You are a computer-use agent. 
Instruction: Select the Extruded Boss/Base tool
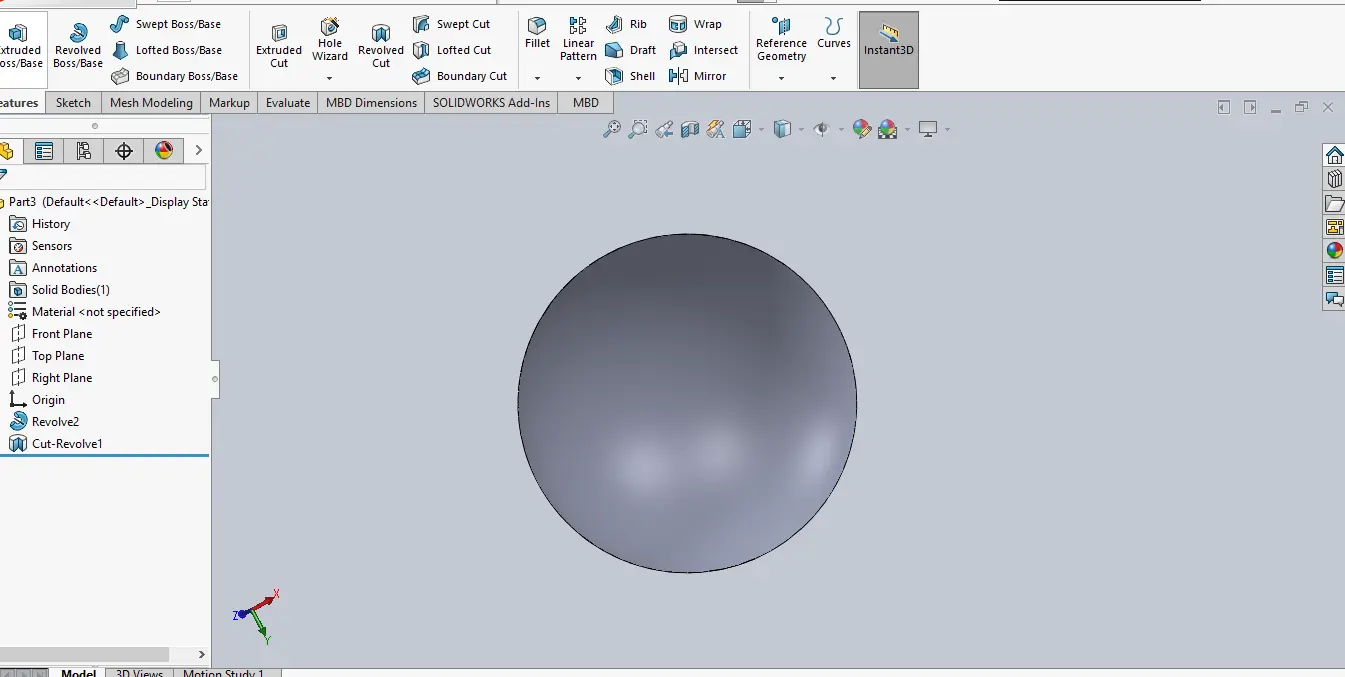coord(20,48)
